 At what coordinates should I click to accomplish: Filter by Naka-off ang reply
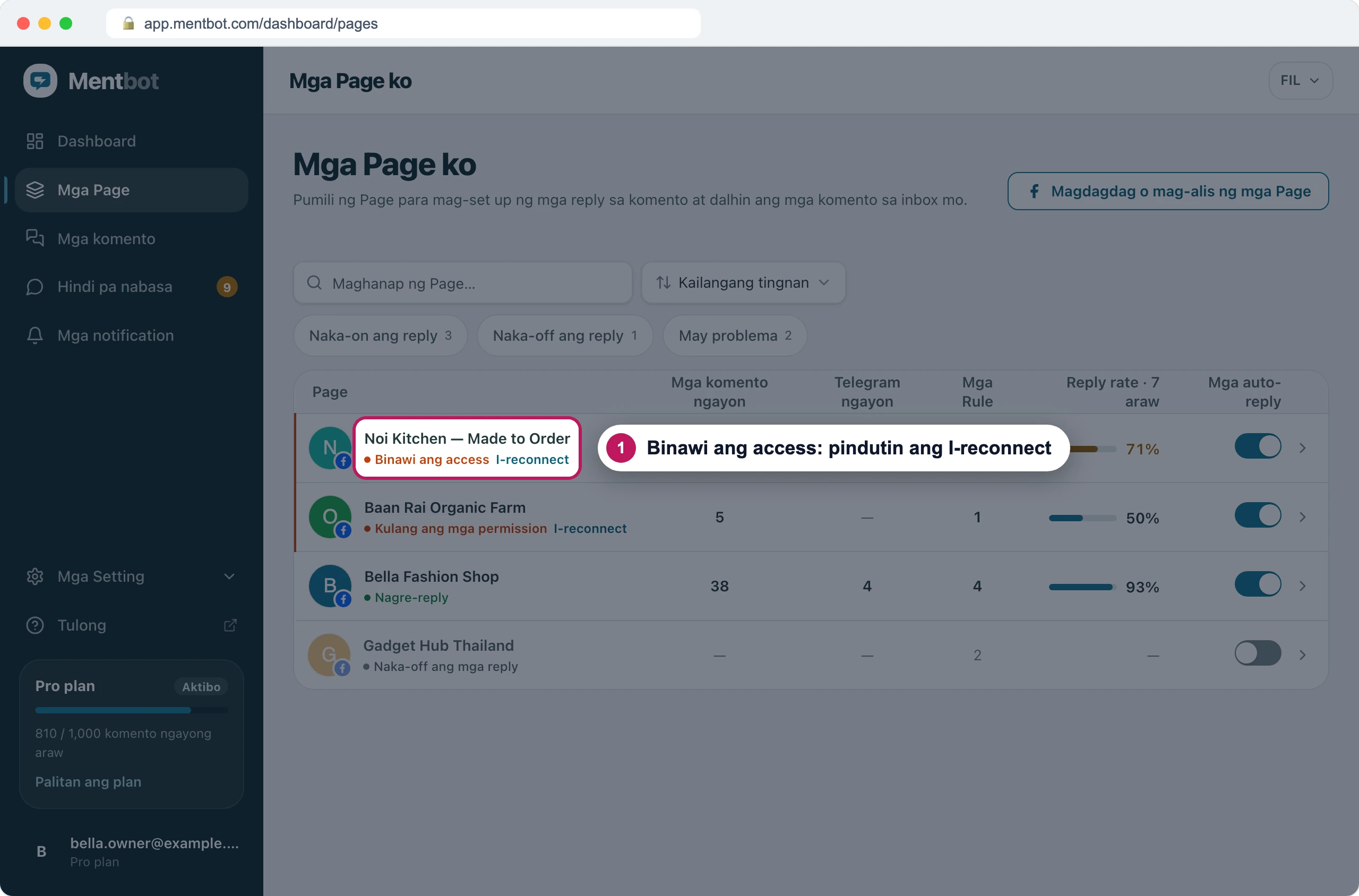[565, 335]
